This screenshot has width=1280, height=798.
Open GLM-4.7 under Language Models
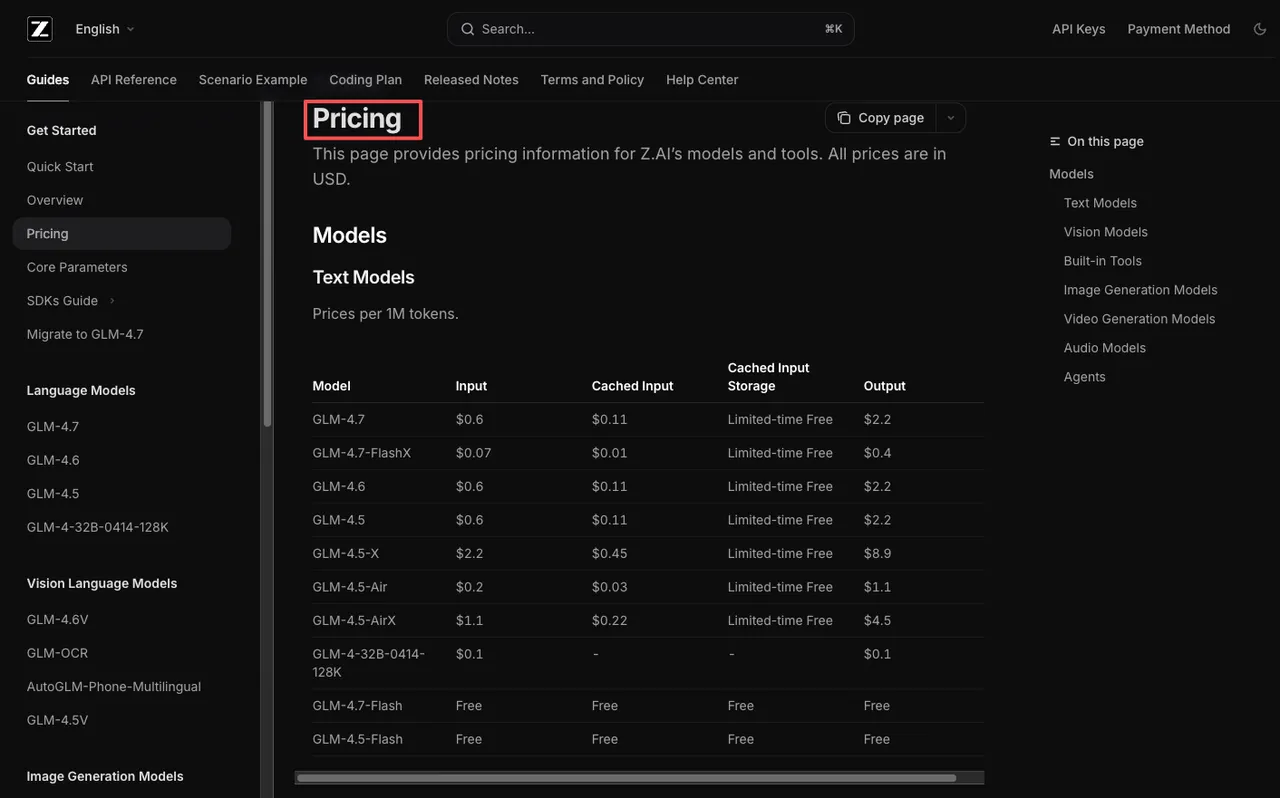[x=53, y=427]
